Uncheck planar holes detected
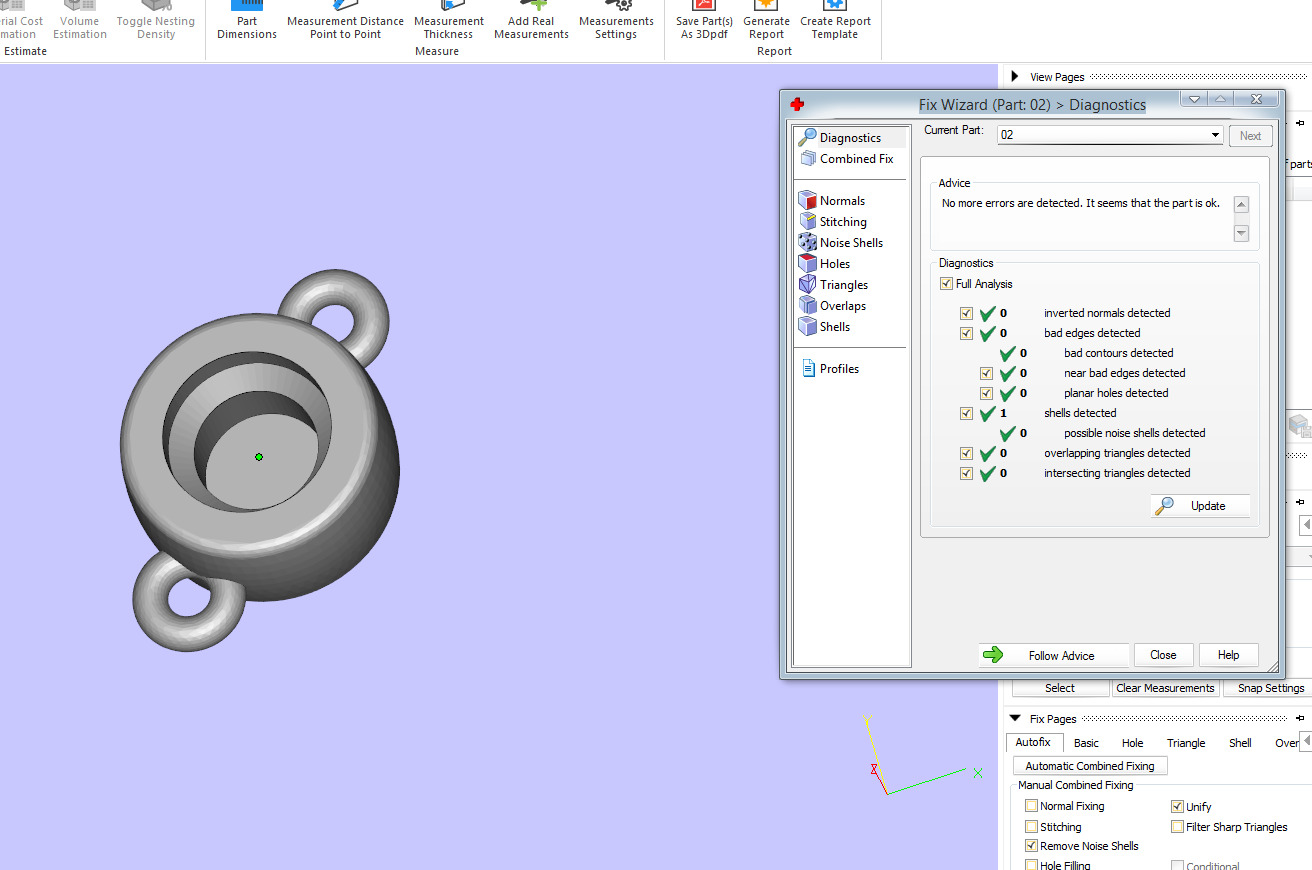The width and height of the screenshot is (1312, 870). click(986, 393)
